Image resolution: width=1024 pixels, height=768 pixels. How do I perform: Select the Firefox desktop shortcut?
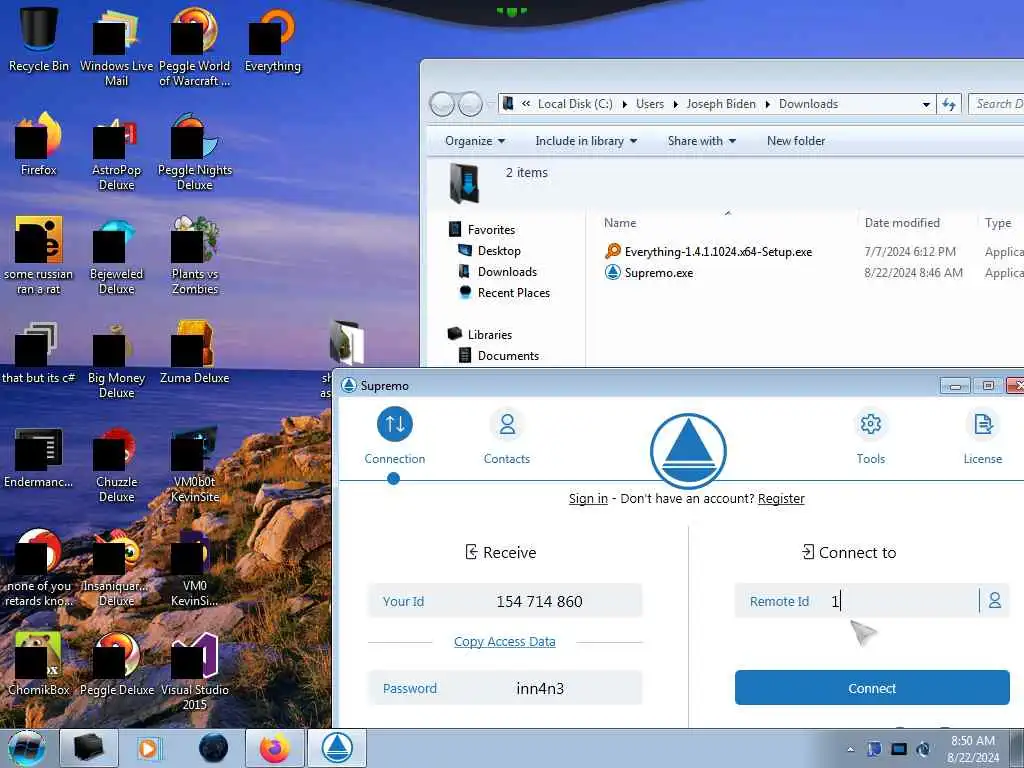39,144
